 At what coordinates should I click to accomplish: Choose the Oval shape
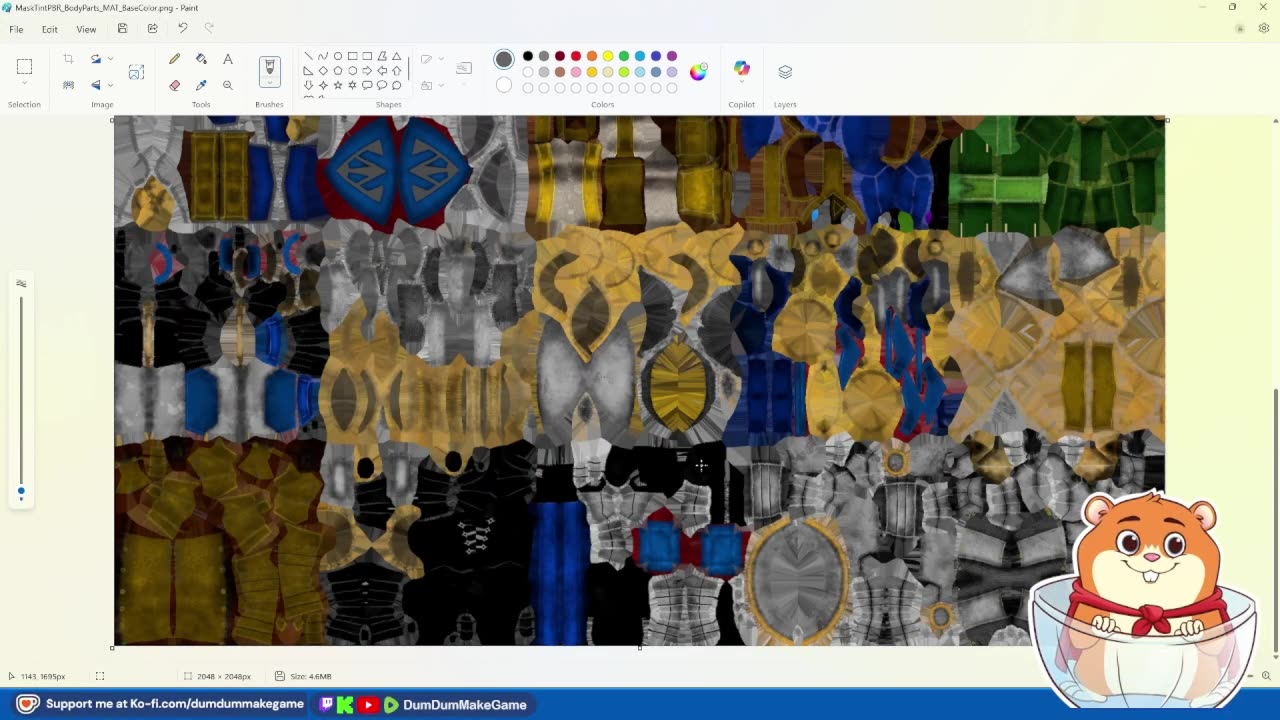[x=338, y=56]
